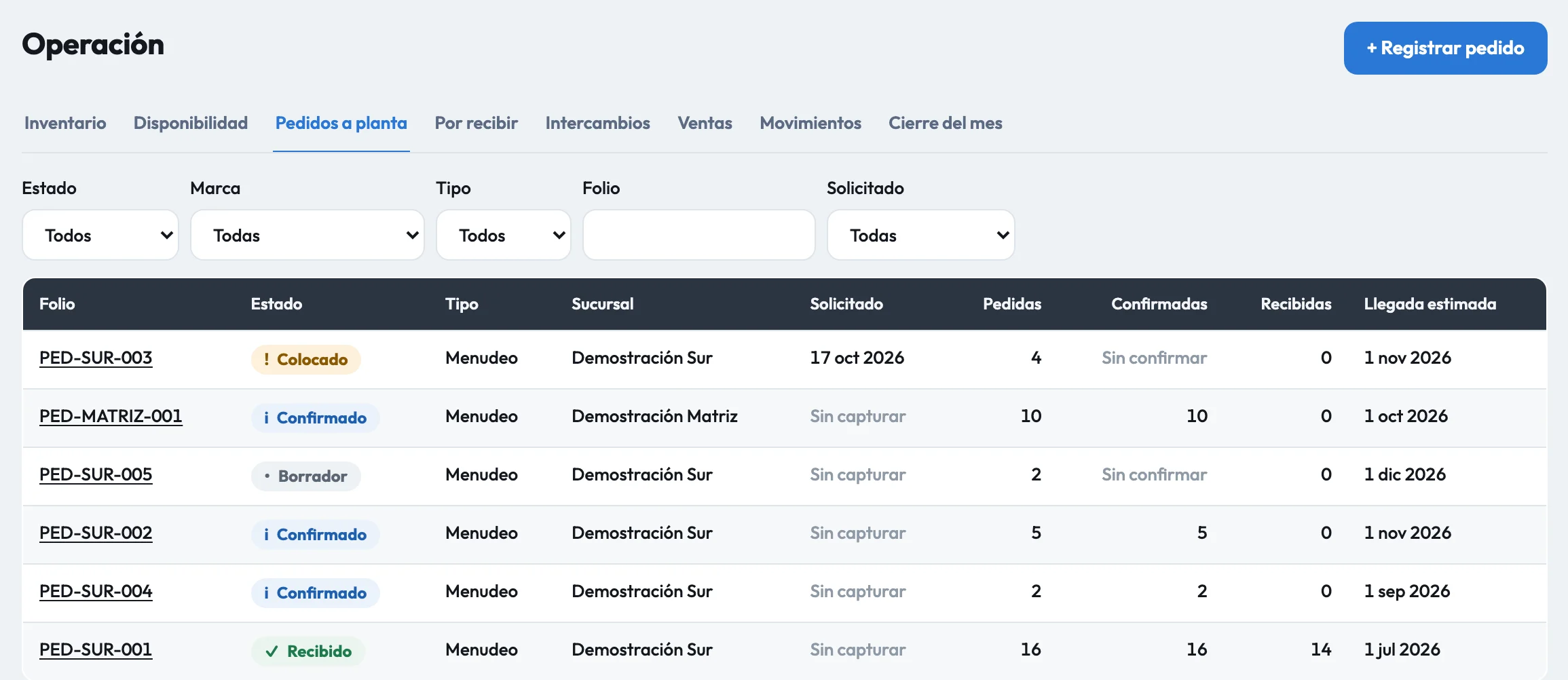Screen dimensions: 1568x680
Task: Click the date 17 oct 2026
Action: tap(857, 358)
